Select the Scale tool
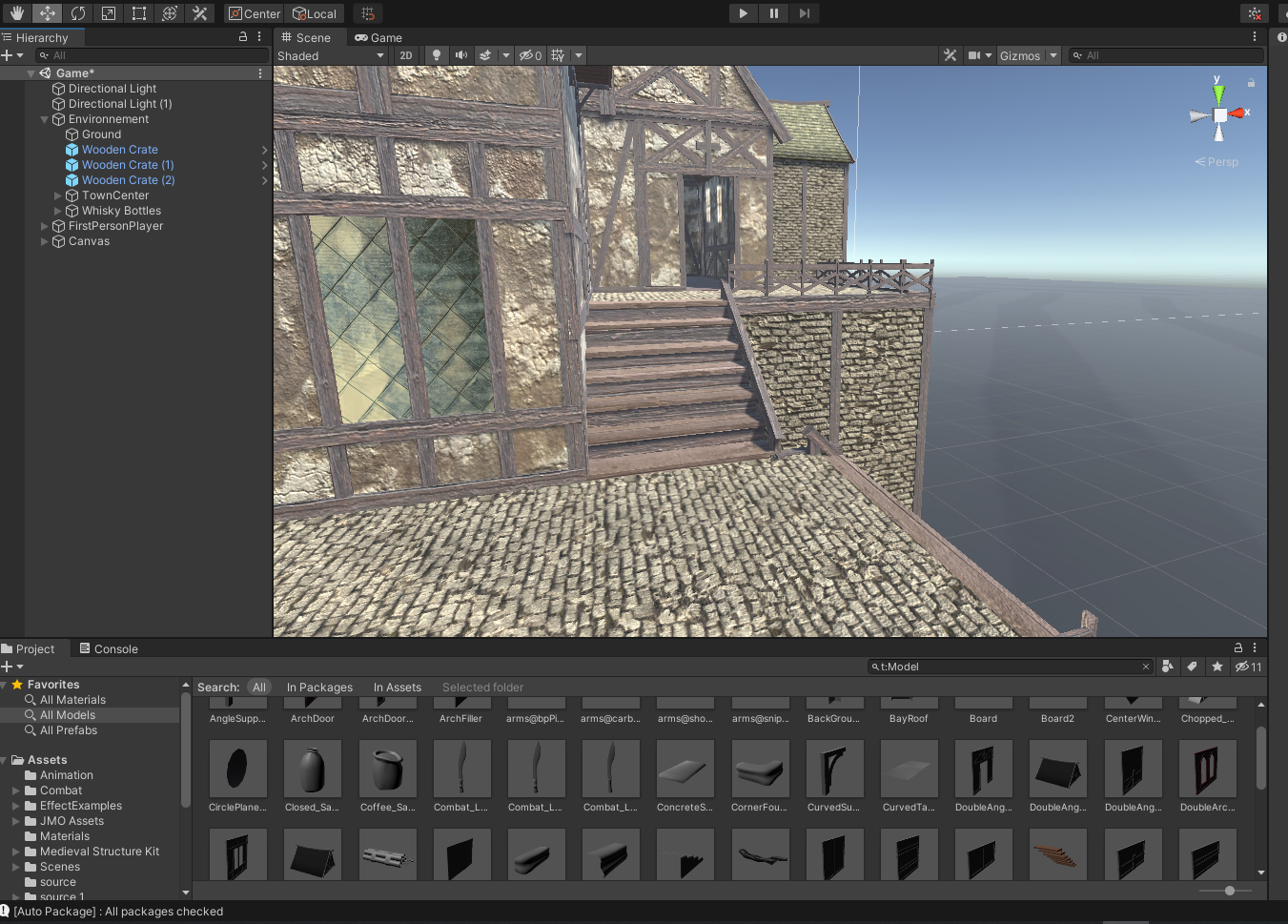The width and height of the screenshot is (1288, 924). click(x=108, y=13)
